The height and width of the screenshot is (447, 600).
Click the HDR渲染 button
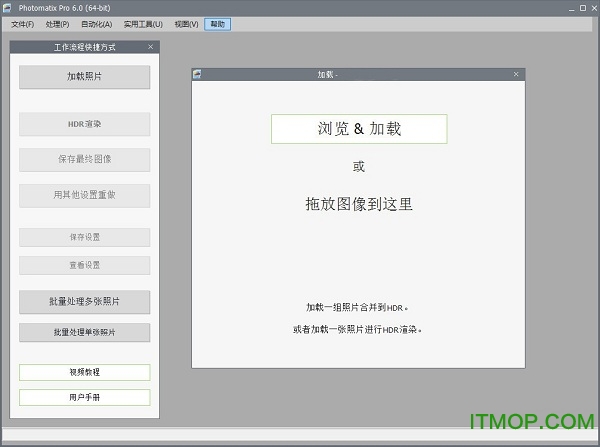click(x=84, y=125)
